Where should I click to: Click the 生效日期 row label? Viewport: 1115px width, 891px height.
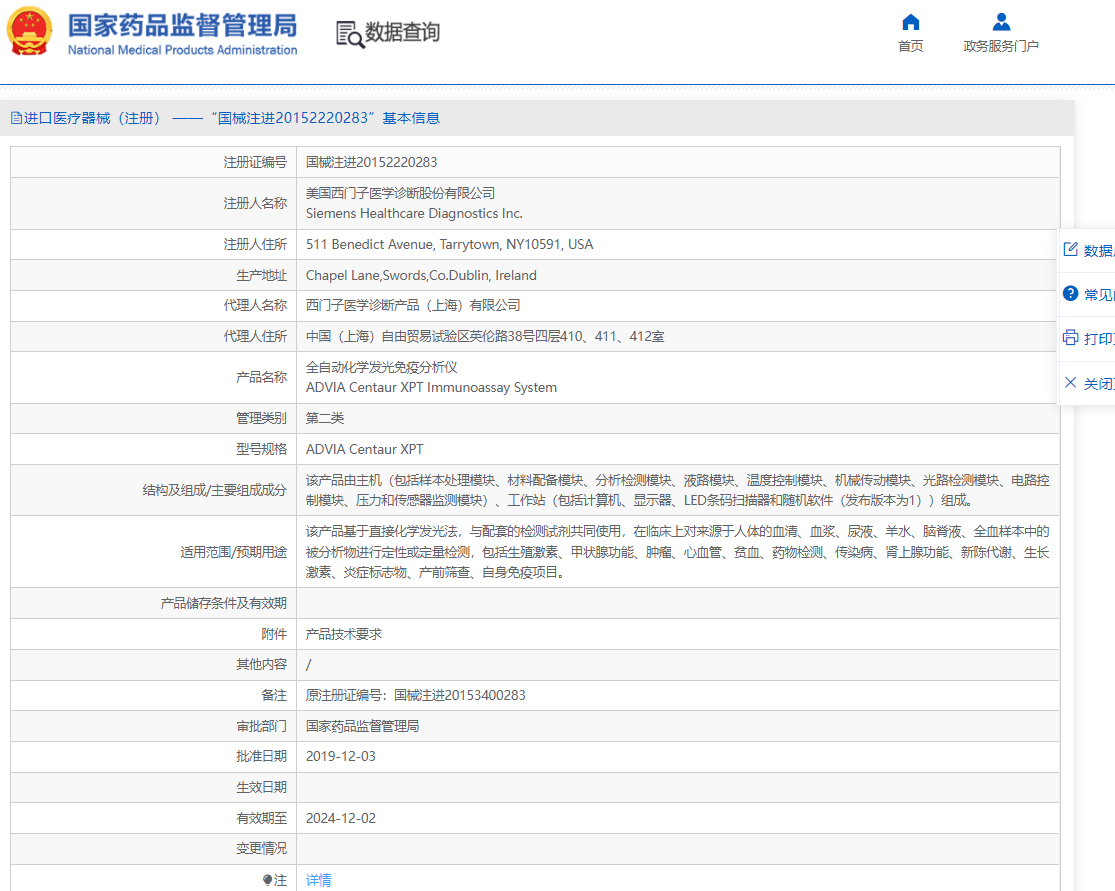pyautogui.click(x=261, y=787)
